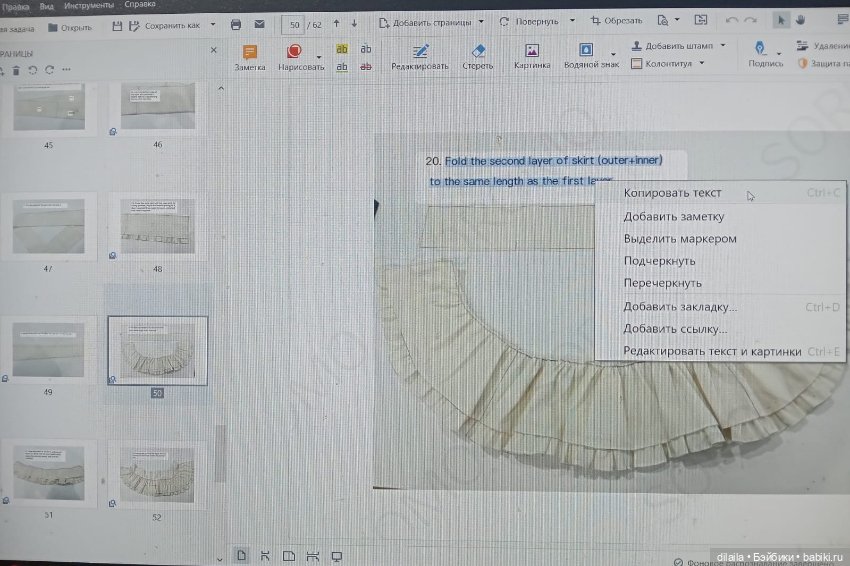This screenshot has width=850, height=566.
Task: Click the trash icon in the pages panel
Action: tap(16, 70)
